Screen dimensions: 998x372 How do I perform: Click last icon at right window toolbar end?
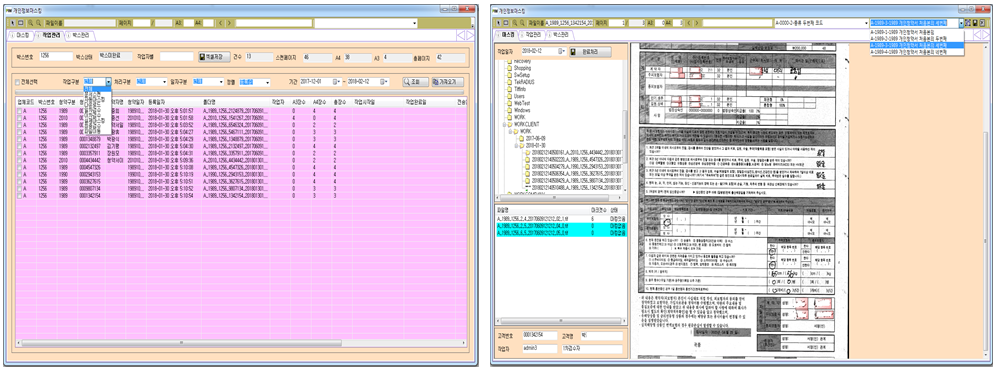pos(981,22)
